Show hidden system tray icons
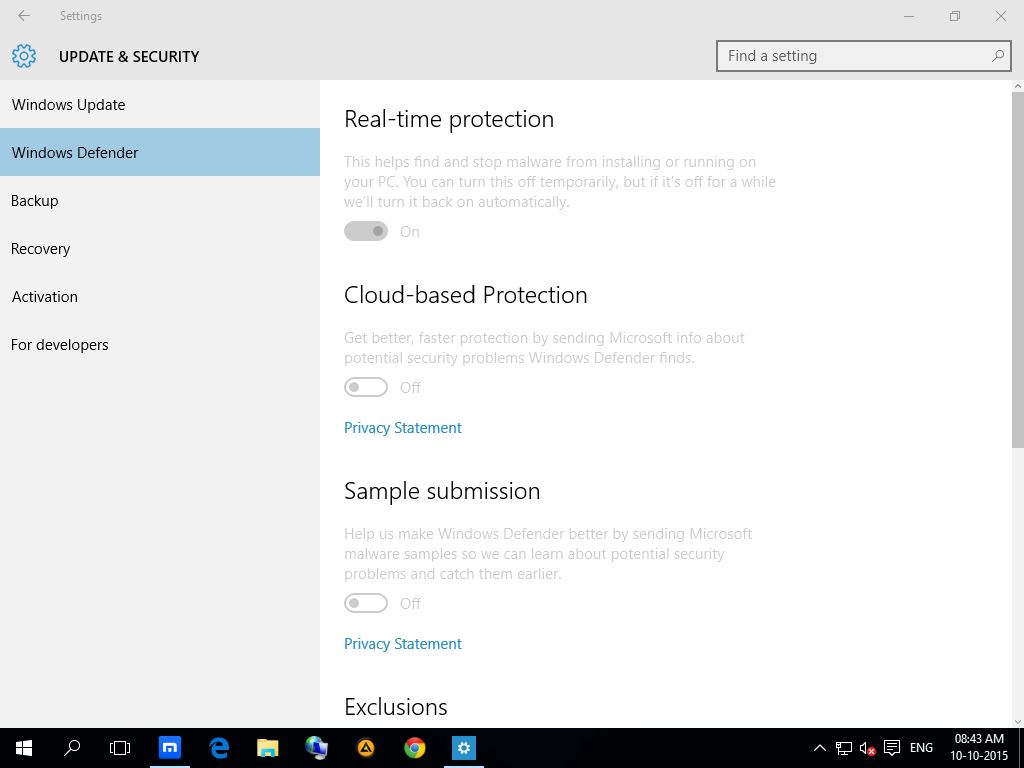This screenshot has width=1024, height=768. coord(819,748)
